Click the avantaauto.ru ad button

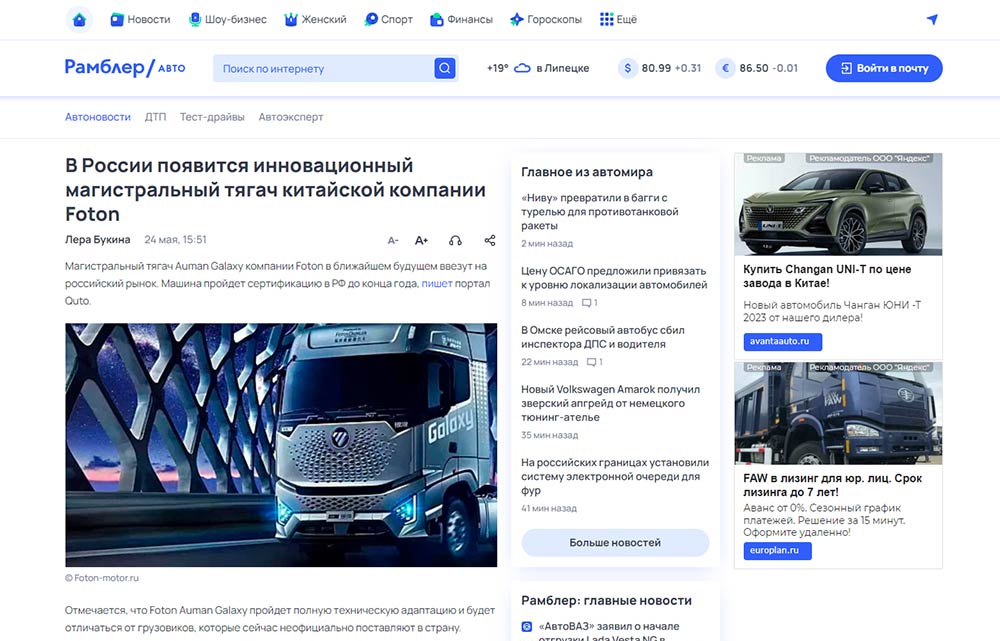pos(783,341)
